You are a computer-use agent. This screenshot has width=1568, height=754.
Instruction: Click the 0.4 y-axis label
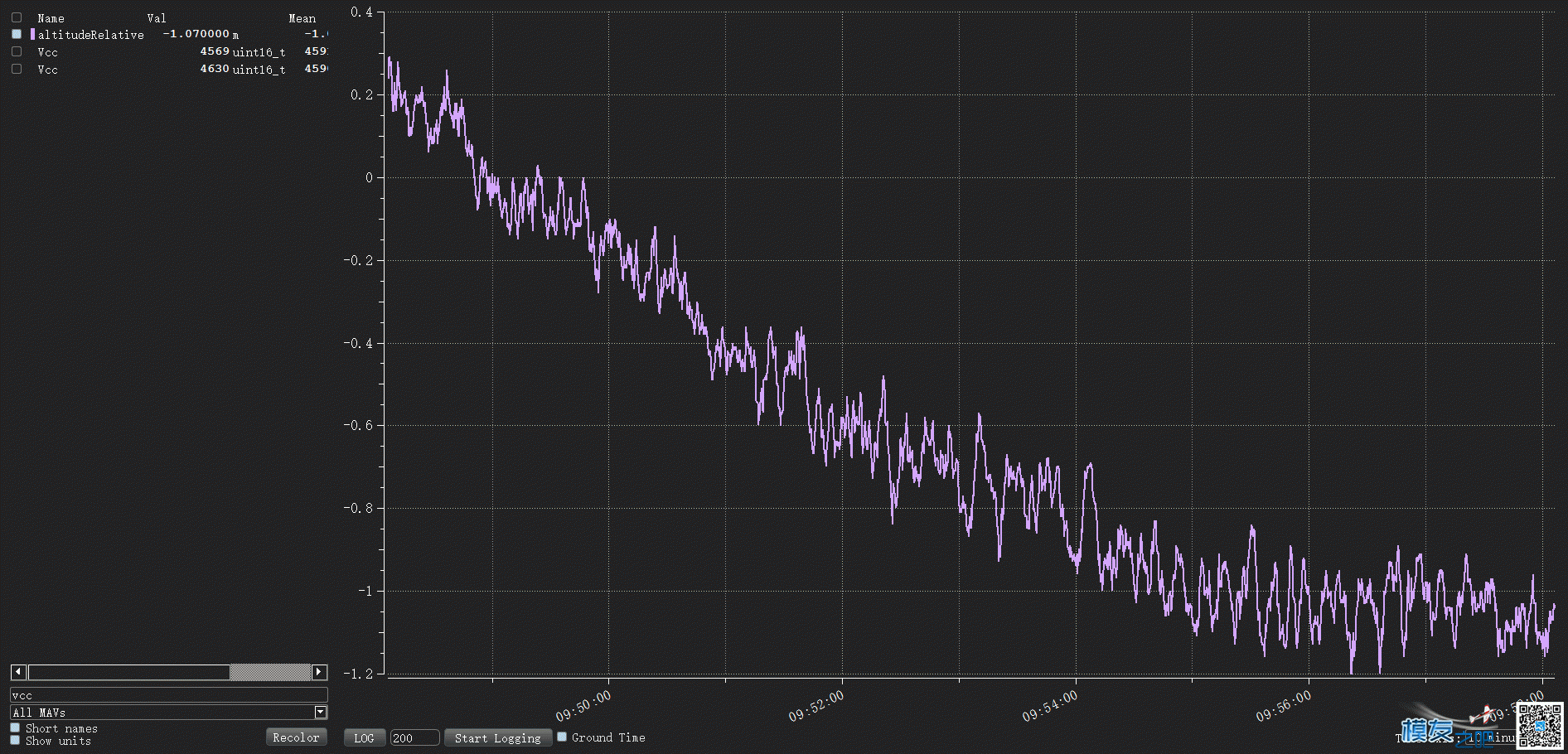[362, 12]
